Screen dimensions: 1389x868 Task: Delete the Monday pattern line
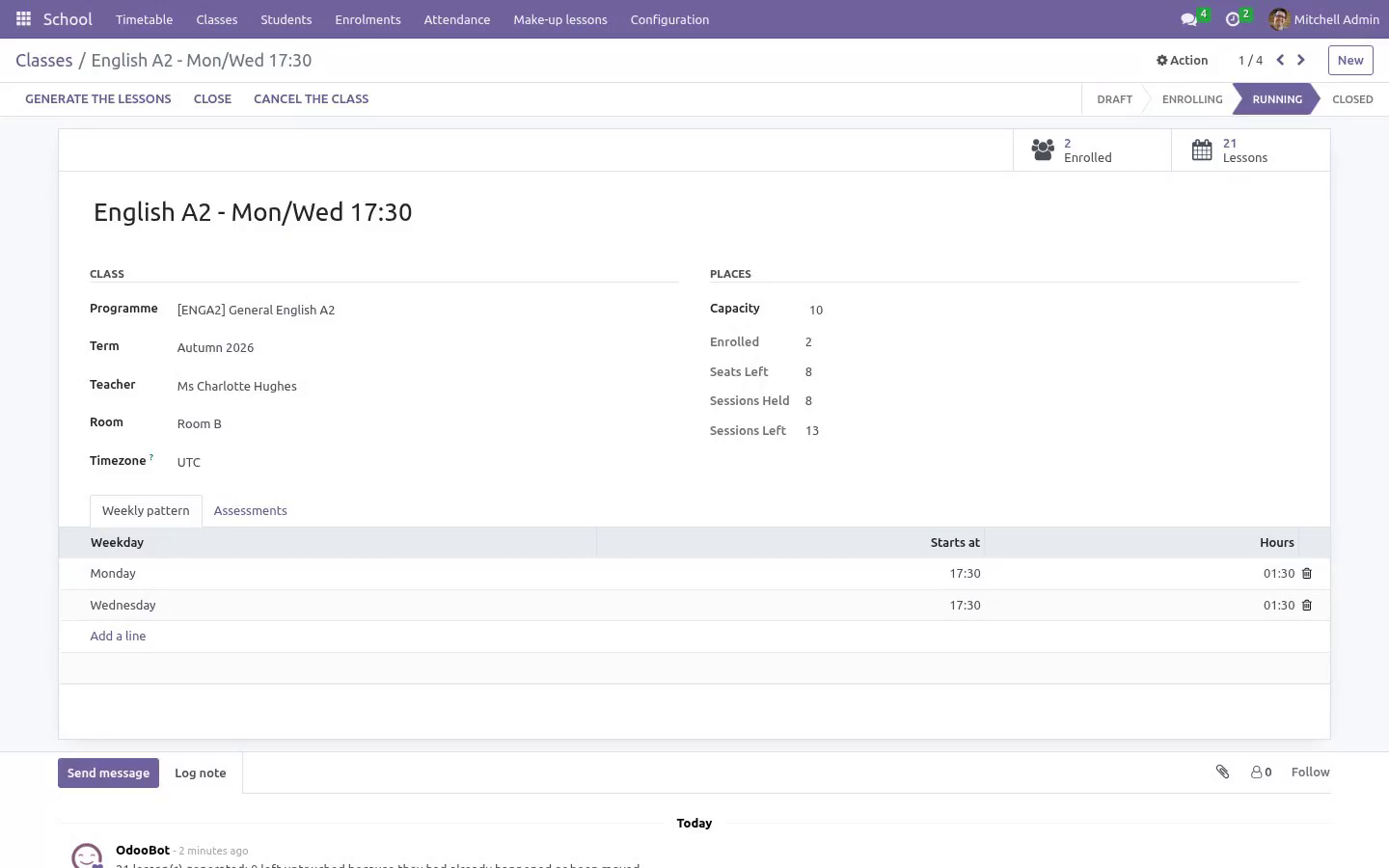pos(1307,574)
